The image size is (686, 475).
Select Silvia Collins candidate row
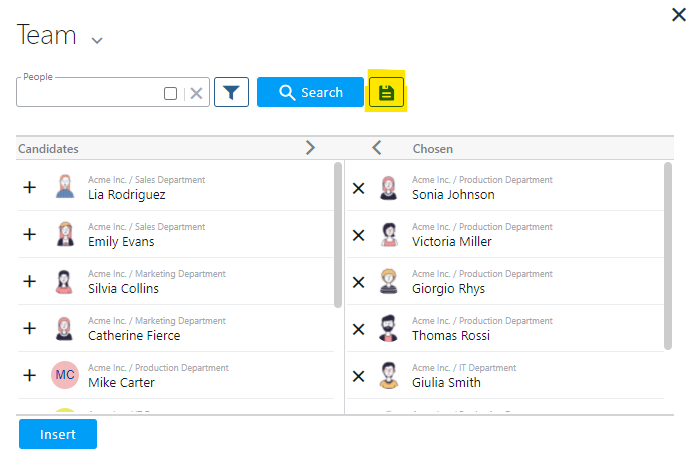pos(180,282)
